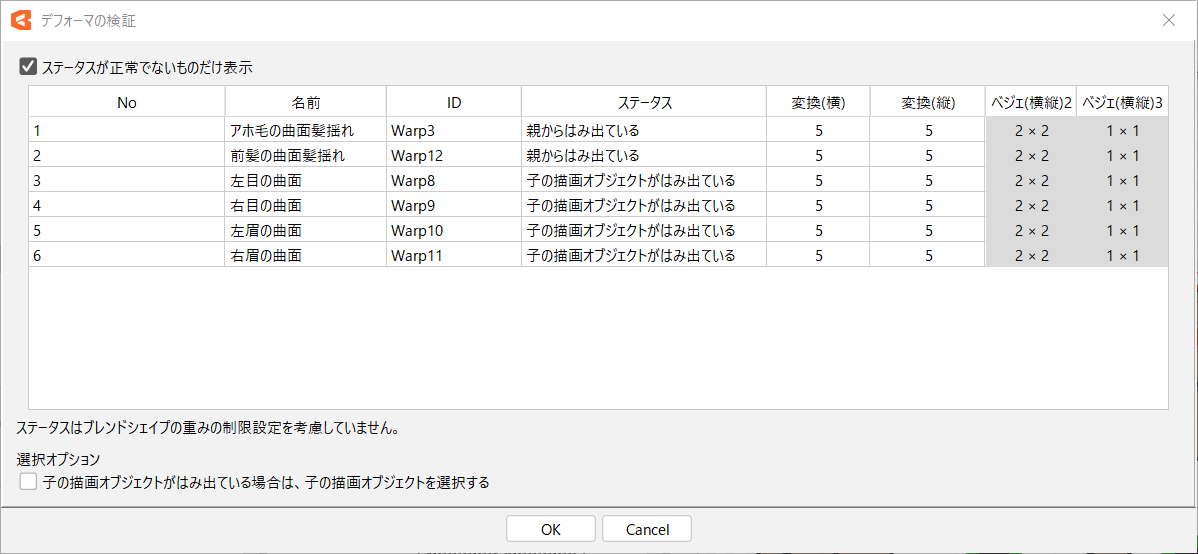Select the 前髪の曲面髪揺れ row
The width and height of the screenshot is (1198, 554).
coord(288,155)
